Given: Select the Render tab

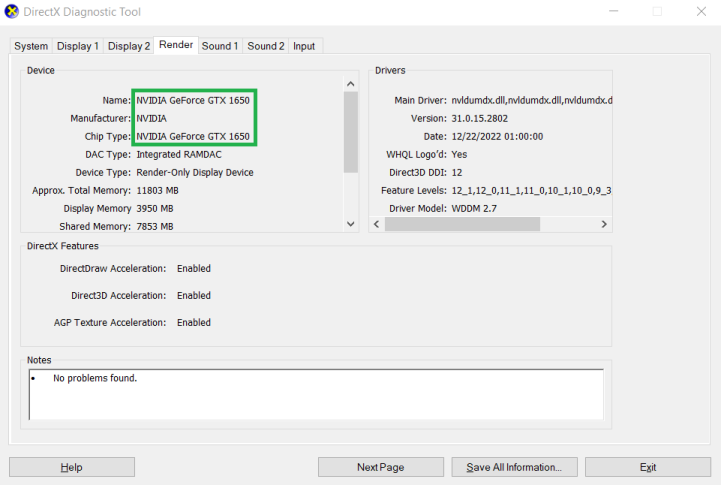Looking at the screenshot, I should click(176, 45).
